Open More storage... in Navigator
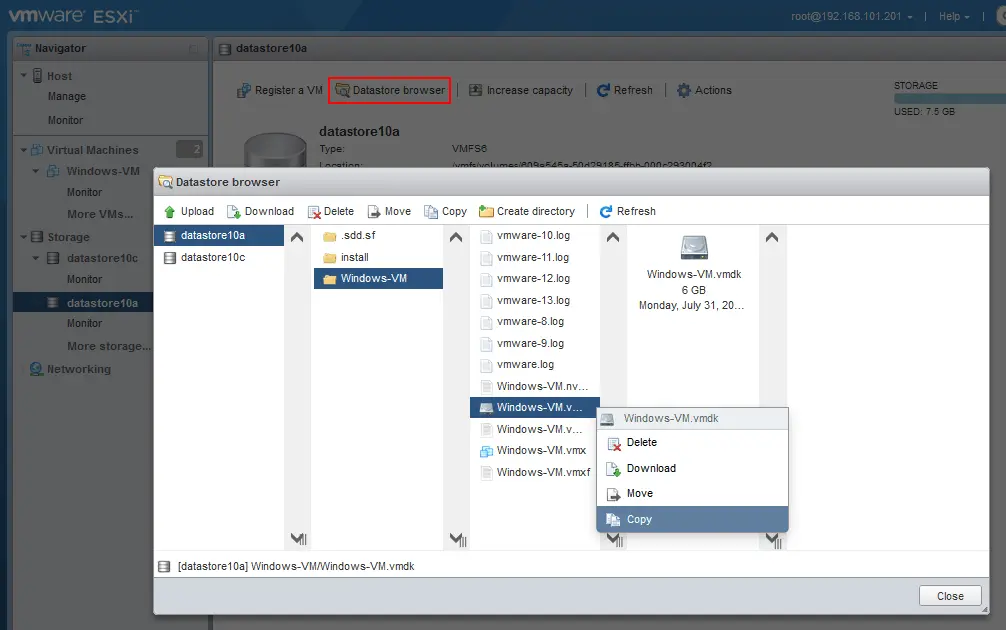1006x630 pixels. click(109, 346)
